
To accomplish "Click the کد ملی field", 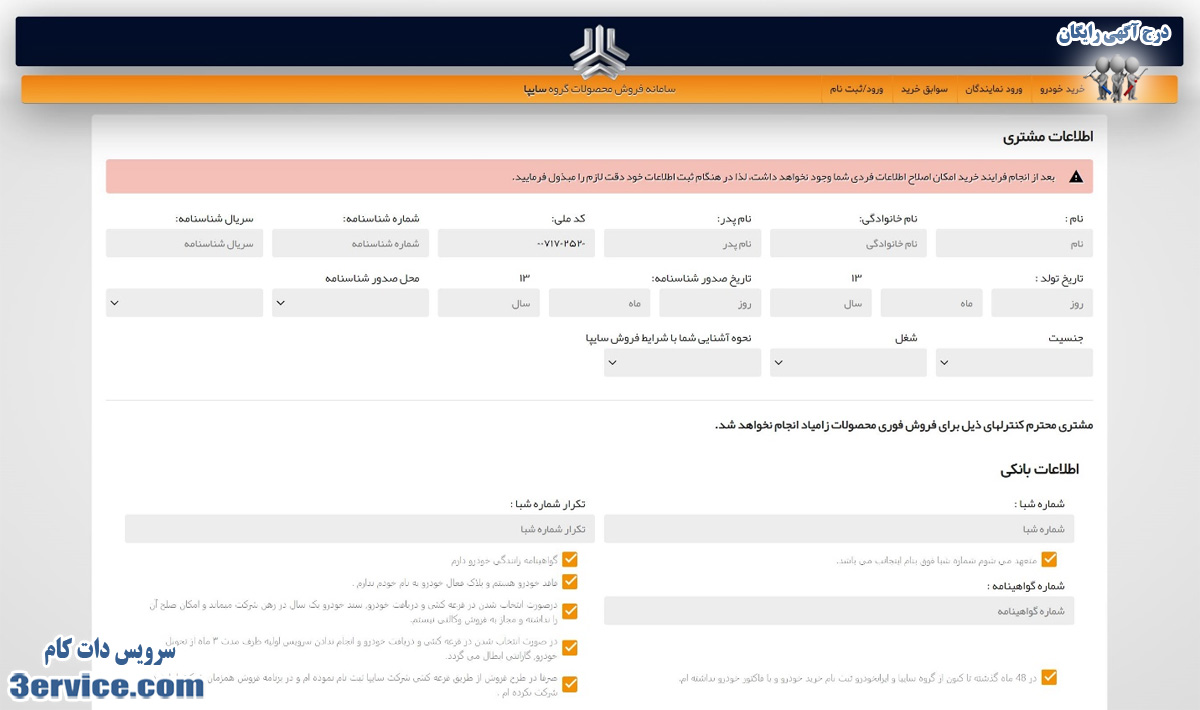I will pyautogui.click(x=516, y=243).
